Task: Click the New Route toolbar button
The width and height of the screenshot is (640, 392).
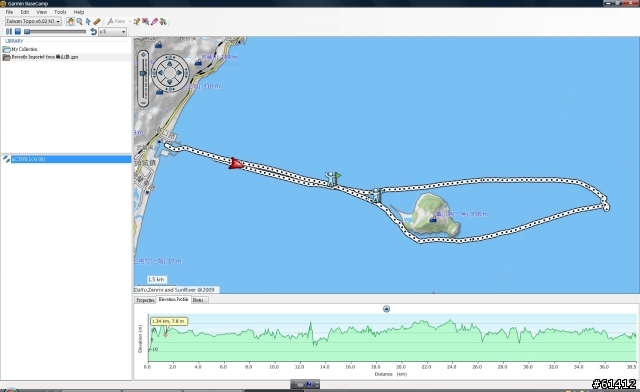Action: (x=116, y=21)
